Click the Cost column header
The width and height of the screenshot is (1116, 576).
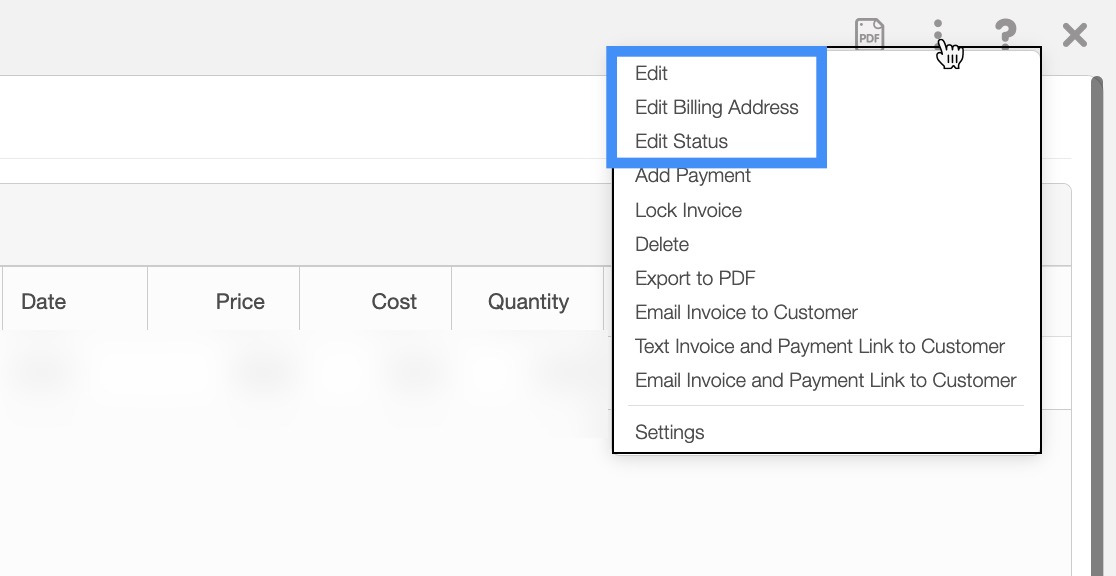[x=394, y=301]
